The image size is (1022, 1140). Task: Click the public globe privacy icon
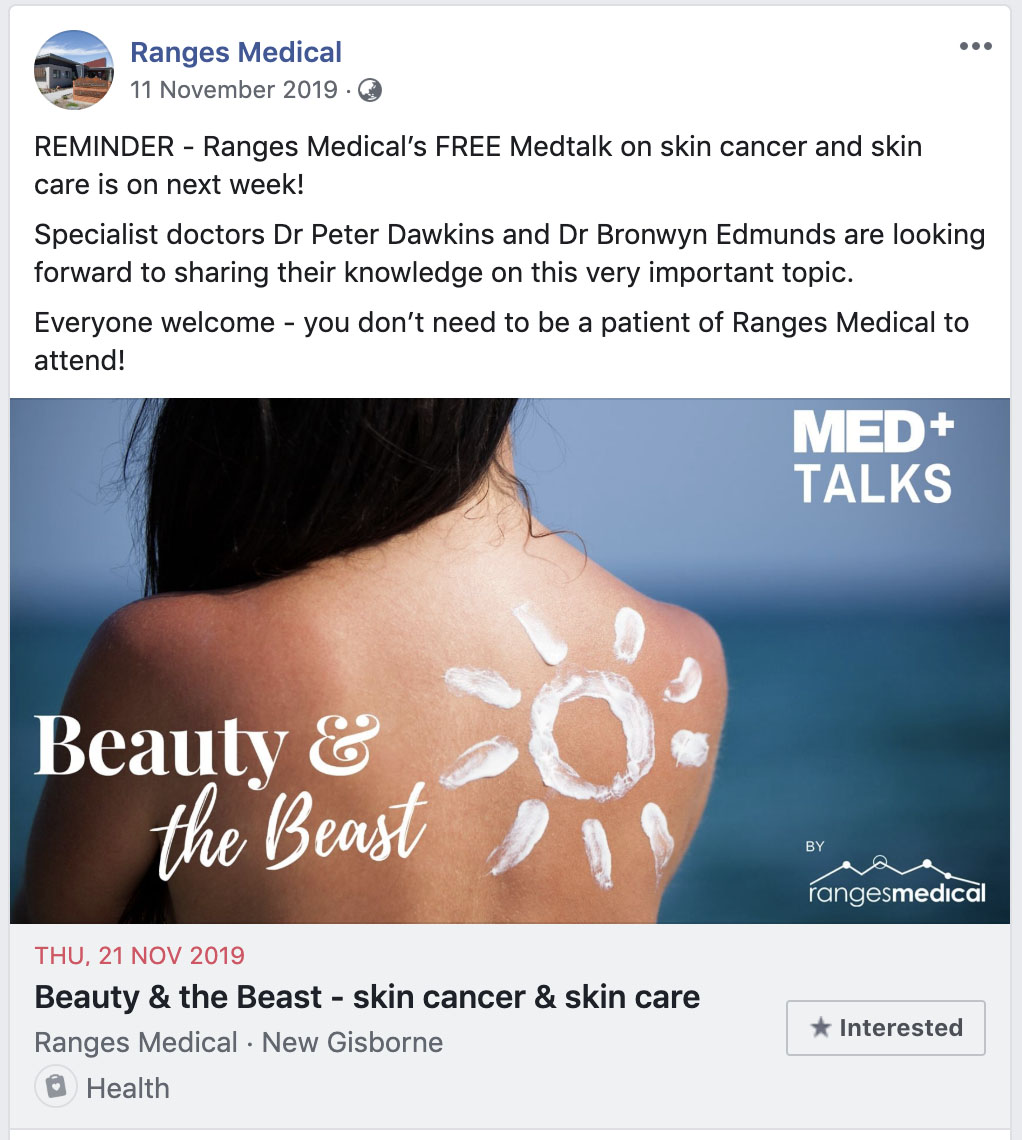point(370,90)
